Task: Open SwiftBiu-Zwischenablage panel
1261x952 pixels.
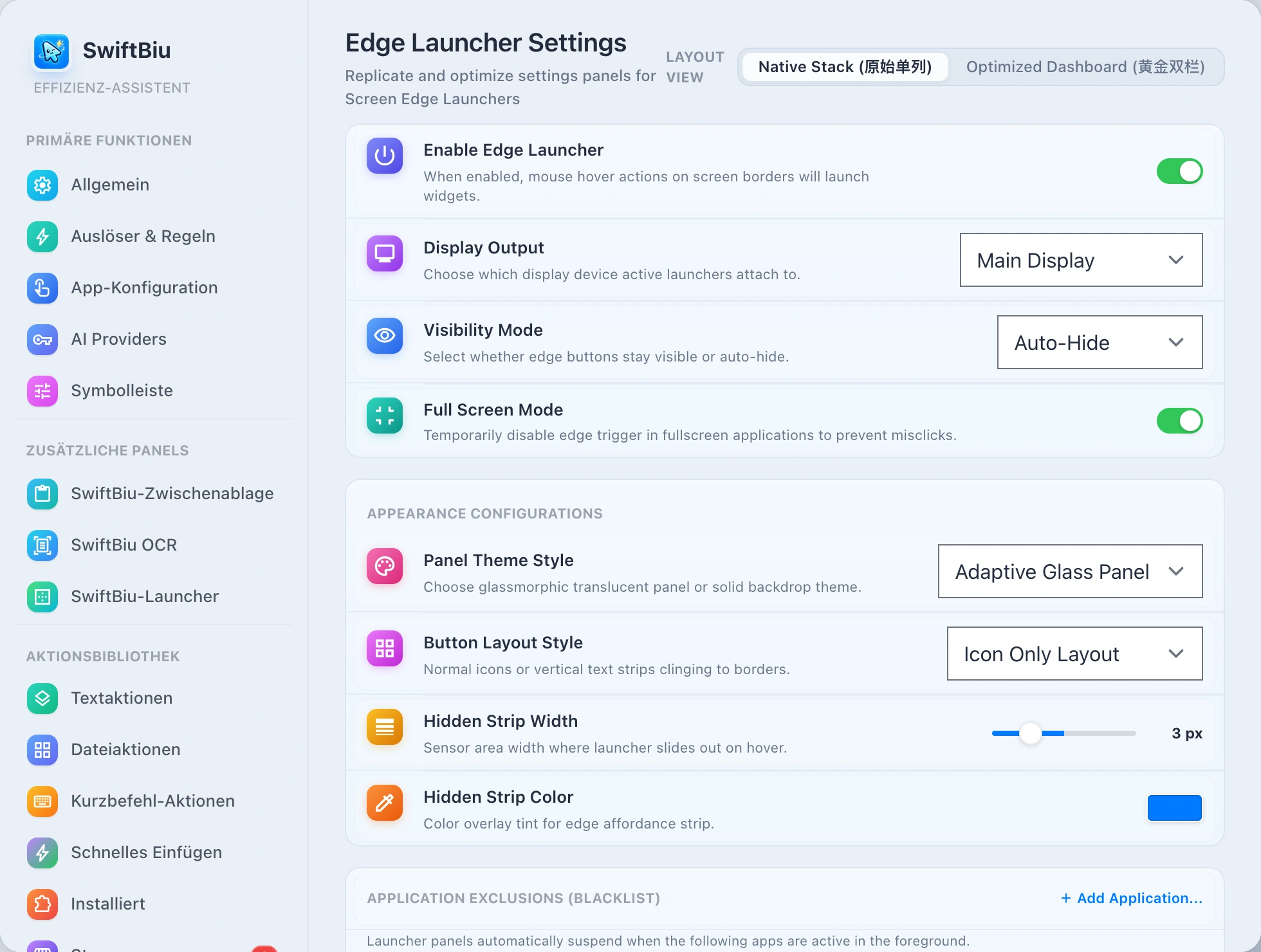Action: (x=154, y=494)
